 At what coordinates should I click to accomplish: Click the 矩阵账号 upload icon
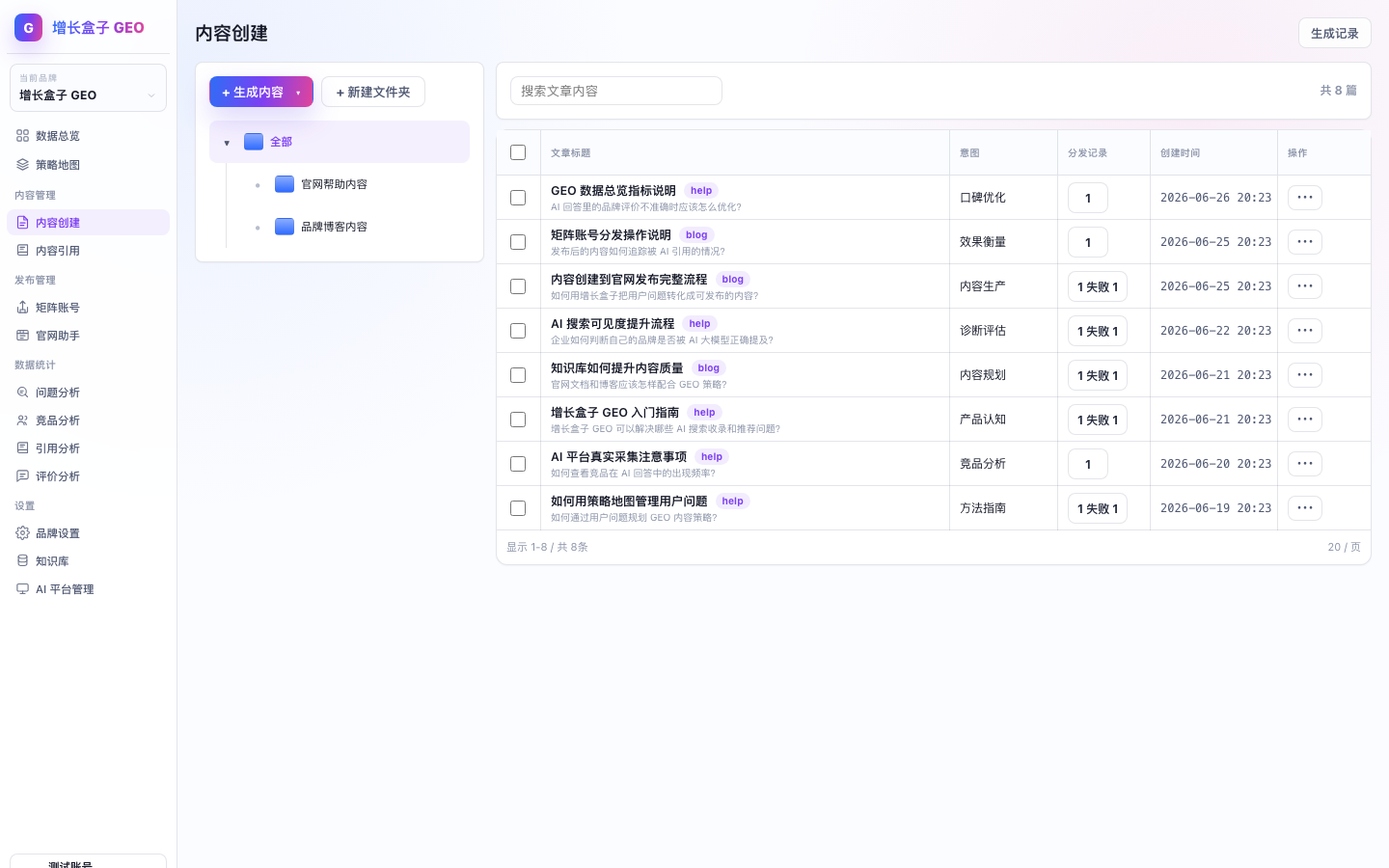(22, 308)
